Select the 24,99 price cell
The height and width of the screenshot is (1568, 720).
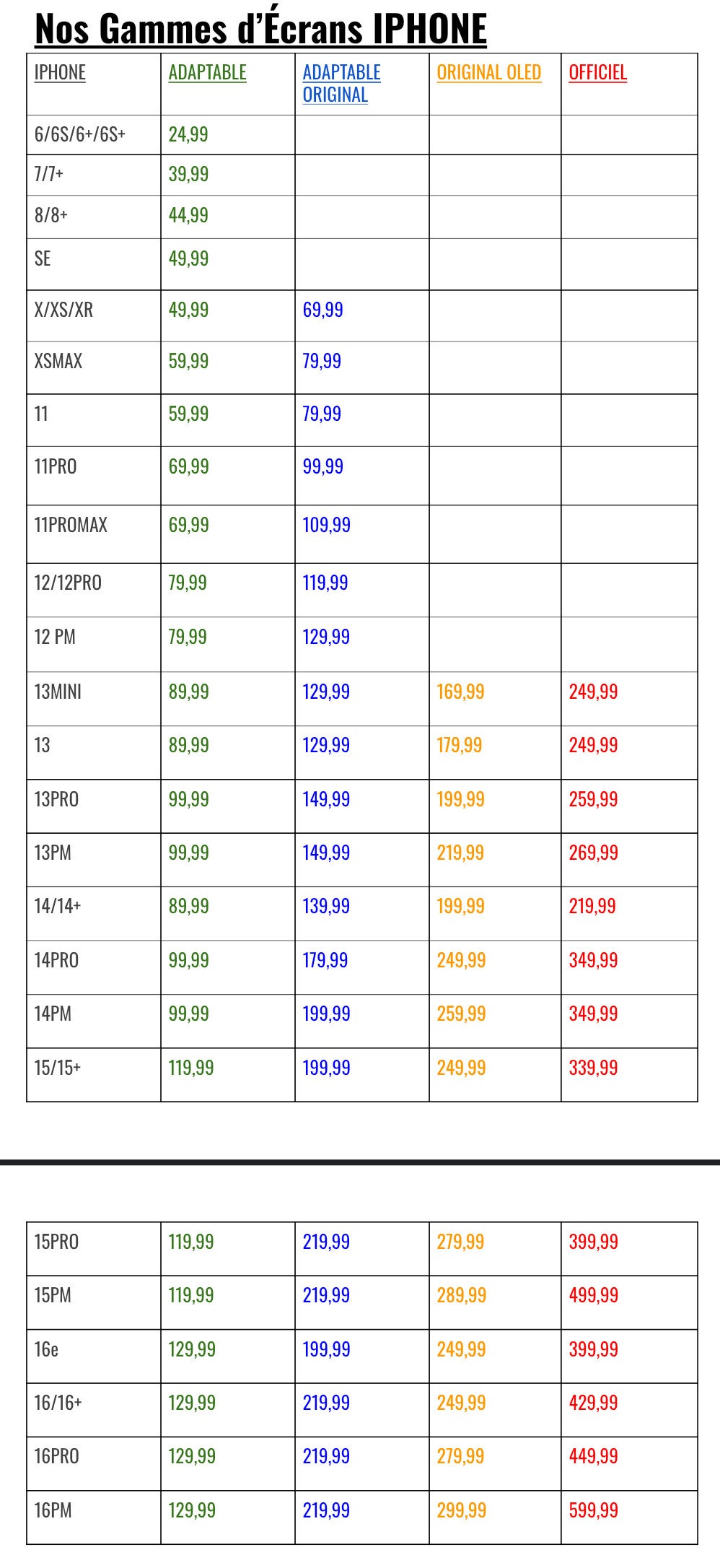pyautogui.click(x=188, y=134)
